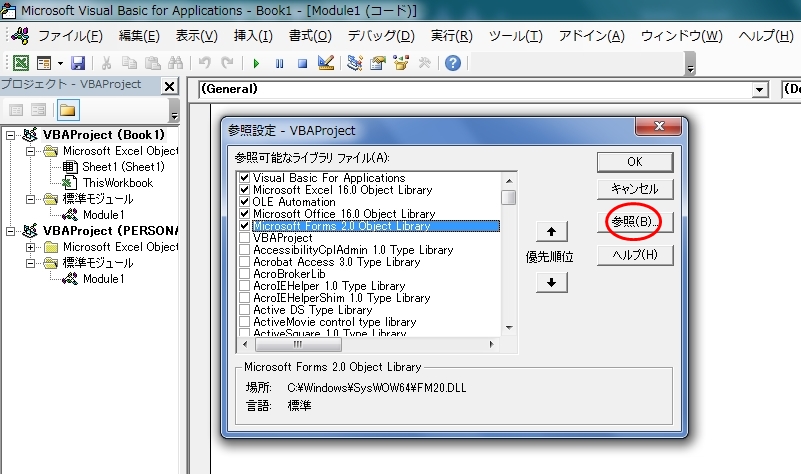801x474 pixels.
Task: Uncheck OLE Automation checkbox
Action: point(244,202)
